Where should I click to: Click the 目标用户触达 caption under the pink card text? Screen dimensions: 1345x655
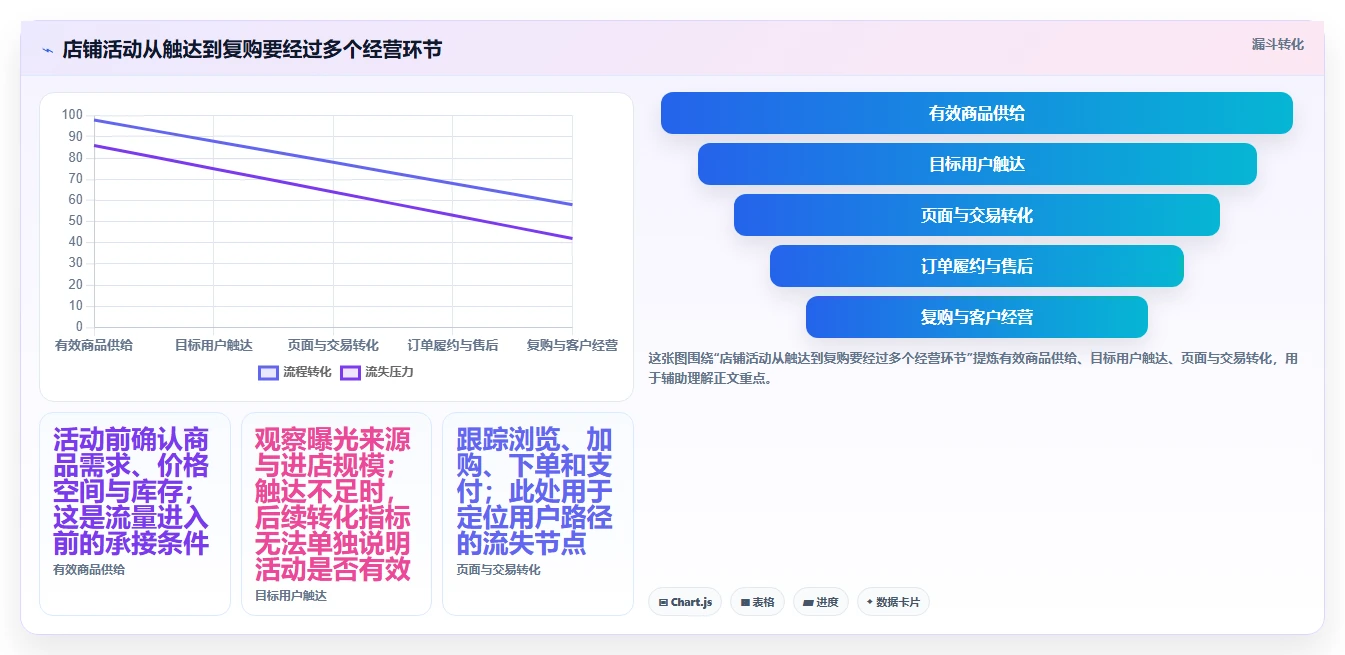tap(291, 595)
